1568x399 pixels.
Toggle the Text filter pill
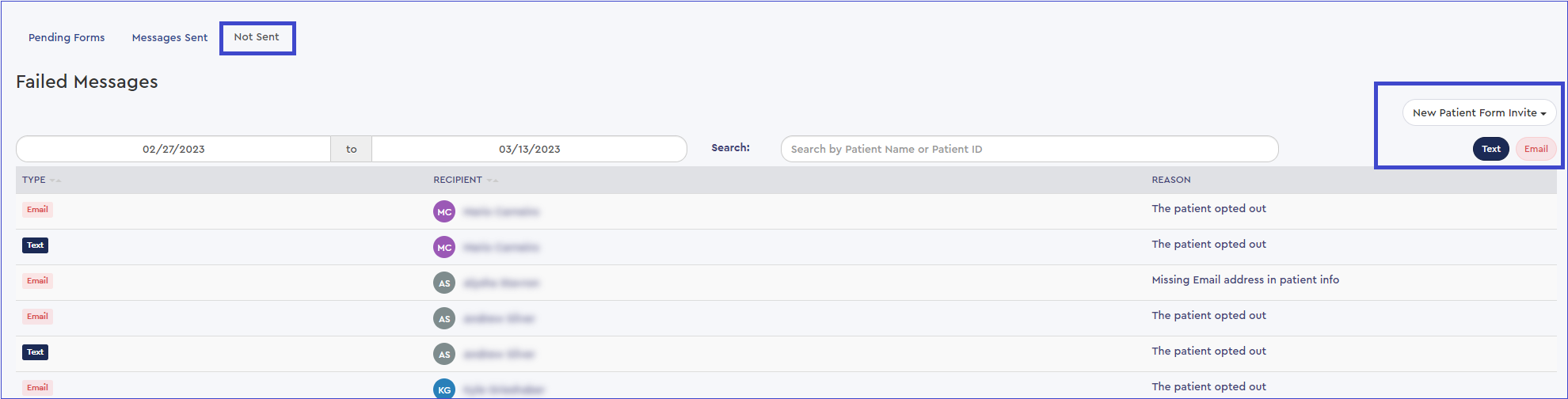click(1490, 149)
